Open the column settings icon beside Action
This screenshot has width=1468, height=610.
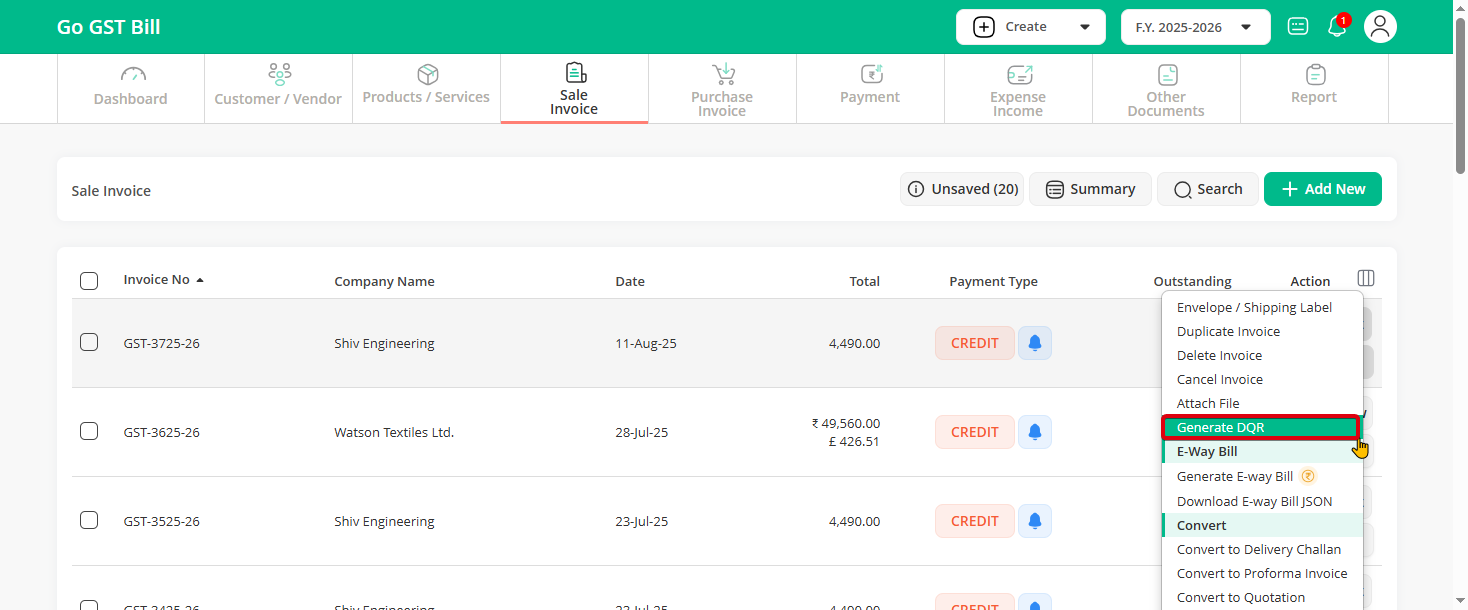click(x=1366, y=279)
